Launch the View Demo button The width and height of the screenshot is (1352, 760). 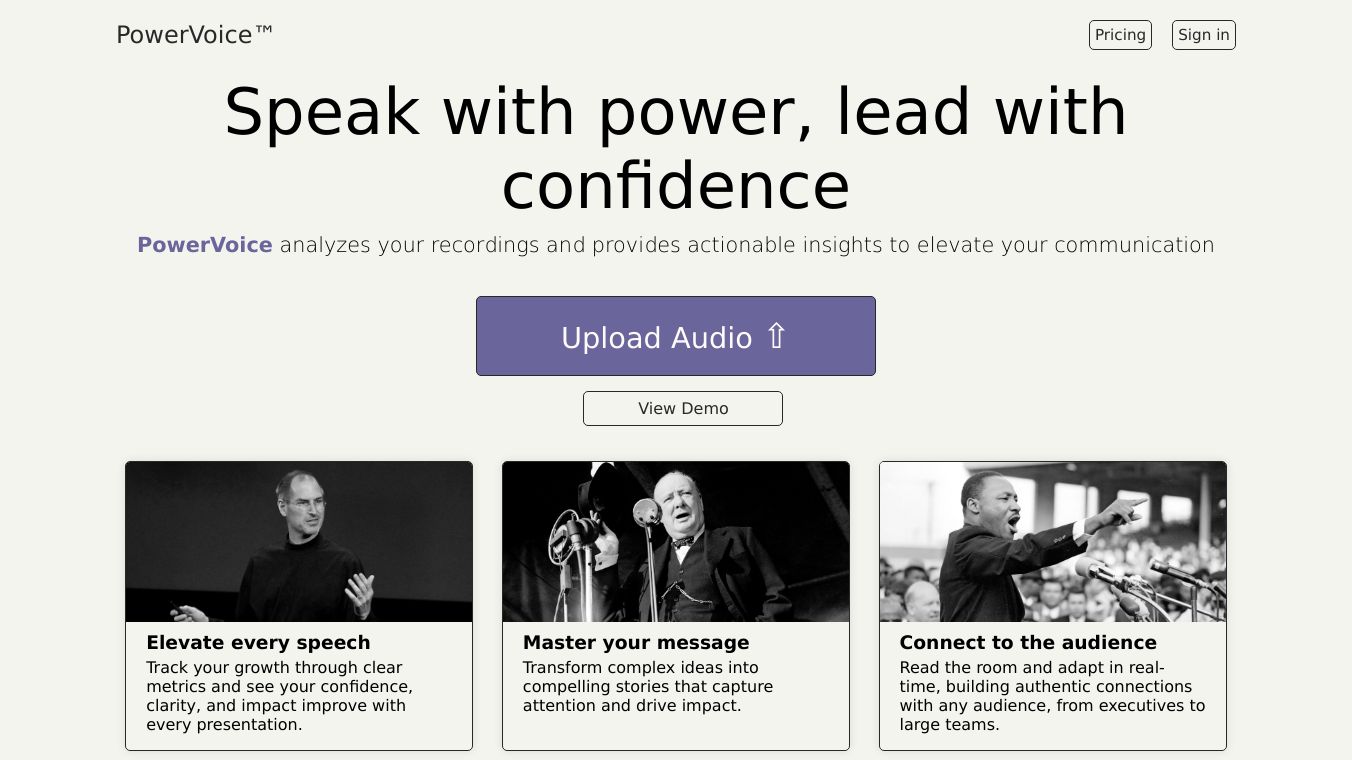pos(683,408)
